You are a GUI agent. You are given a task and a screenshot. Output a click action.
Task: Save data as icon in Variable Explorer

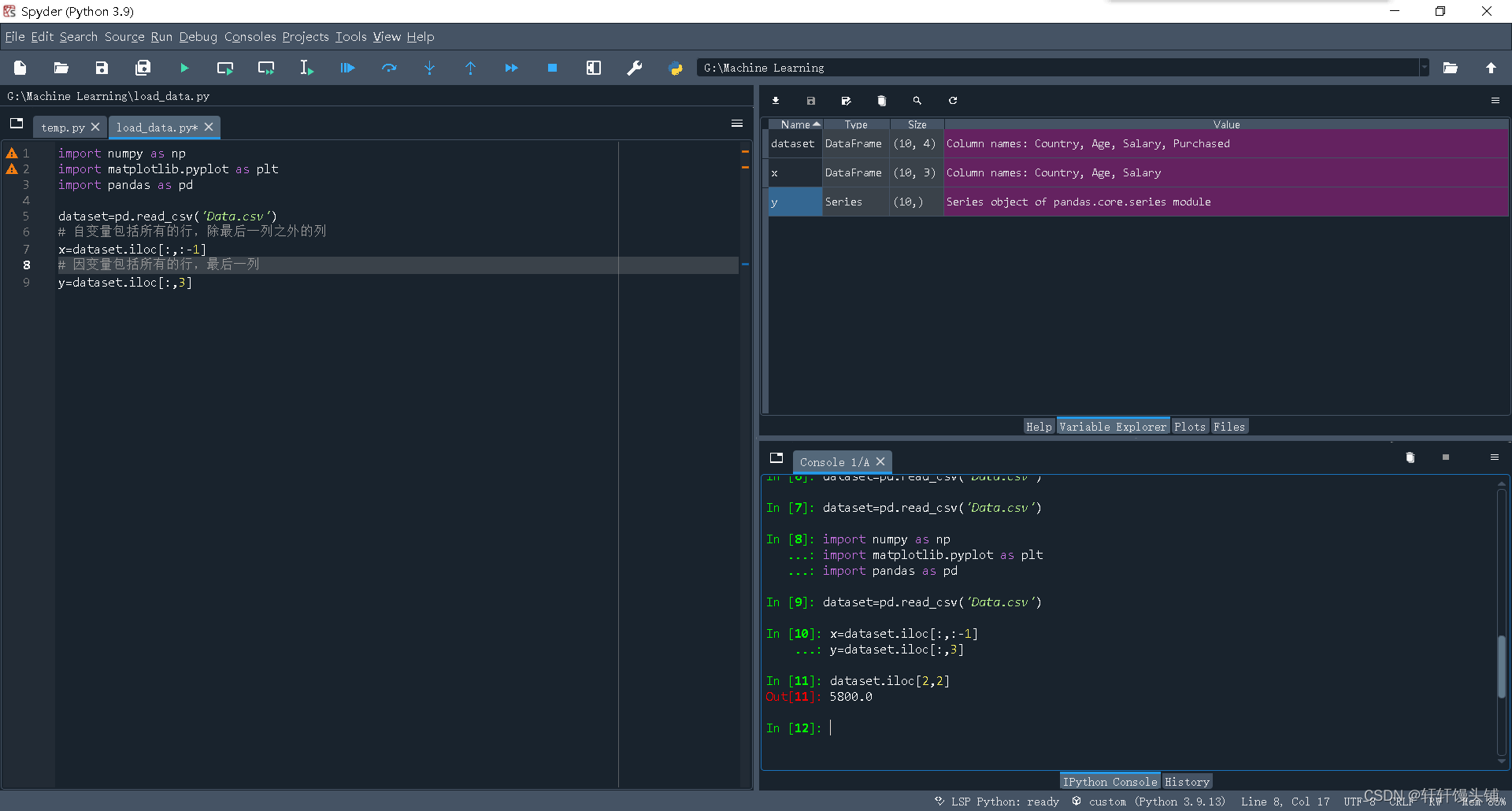(847, 101)
